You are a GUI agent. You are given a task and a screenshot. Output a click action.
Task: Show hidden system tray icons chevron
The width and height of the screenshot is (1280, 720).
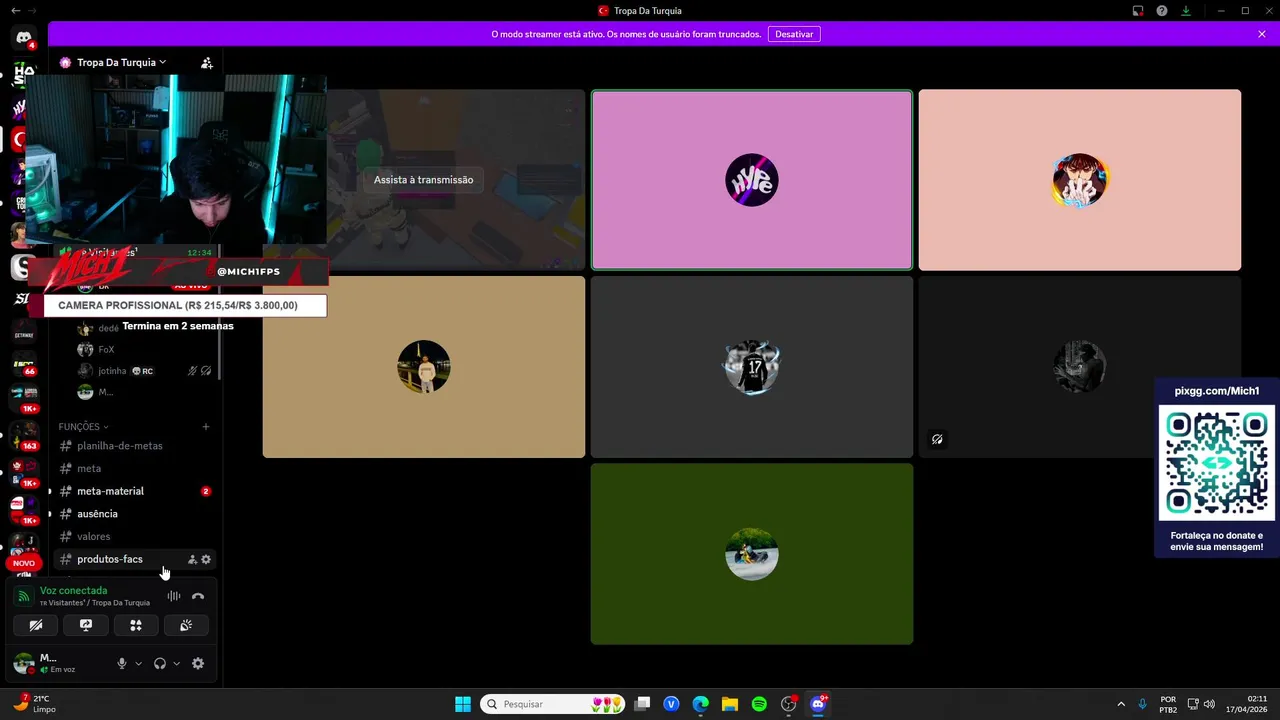(x=1121, y=704)
